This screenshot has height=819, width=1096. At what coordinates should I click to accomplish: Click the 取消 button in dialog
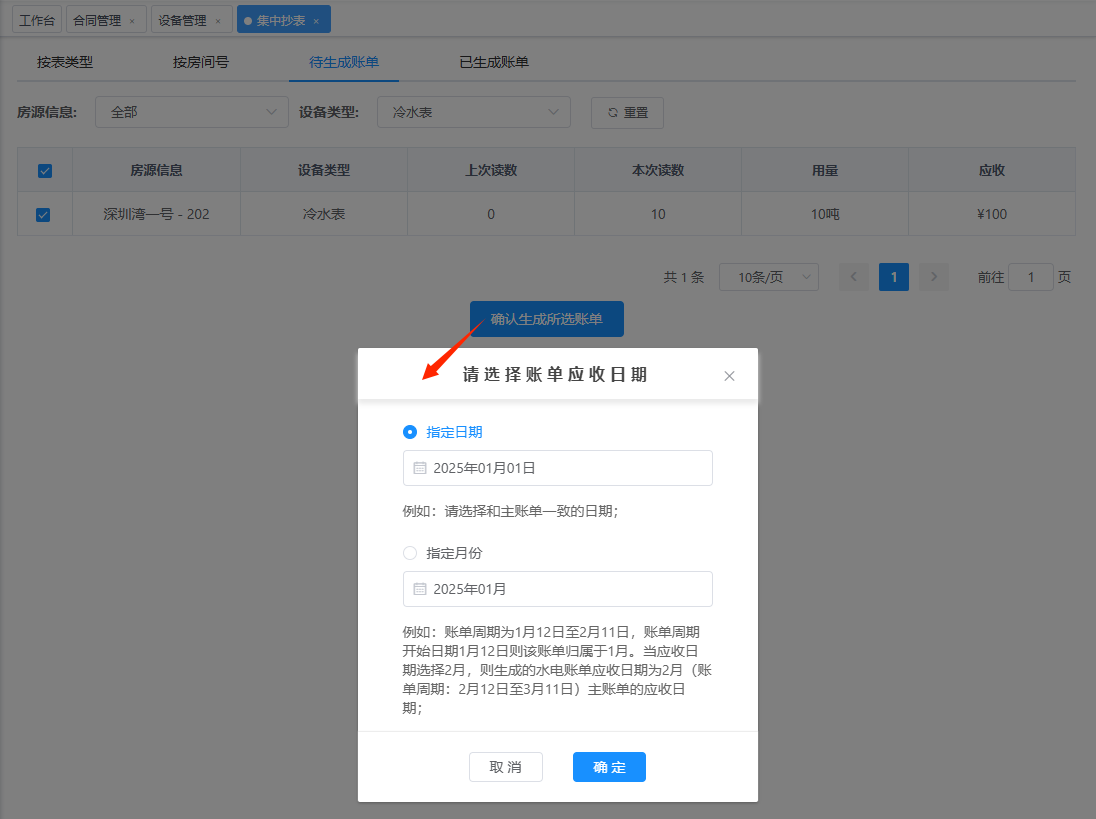pos(505,767)
